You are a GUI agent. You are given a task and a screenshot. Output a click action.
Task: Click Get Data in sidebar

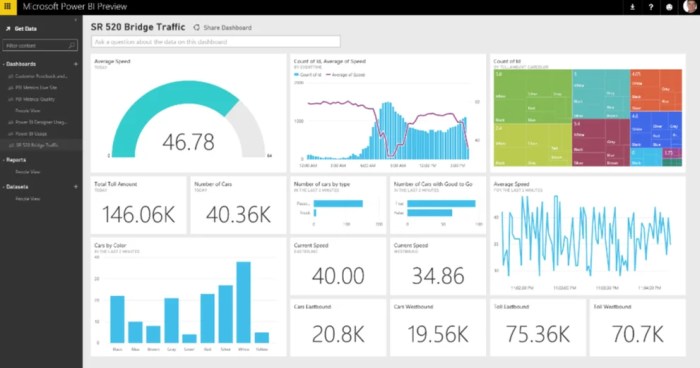tap(25, 29)
